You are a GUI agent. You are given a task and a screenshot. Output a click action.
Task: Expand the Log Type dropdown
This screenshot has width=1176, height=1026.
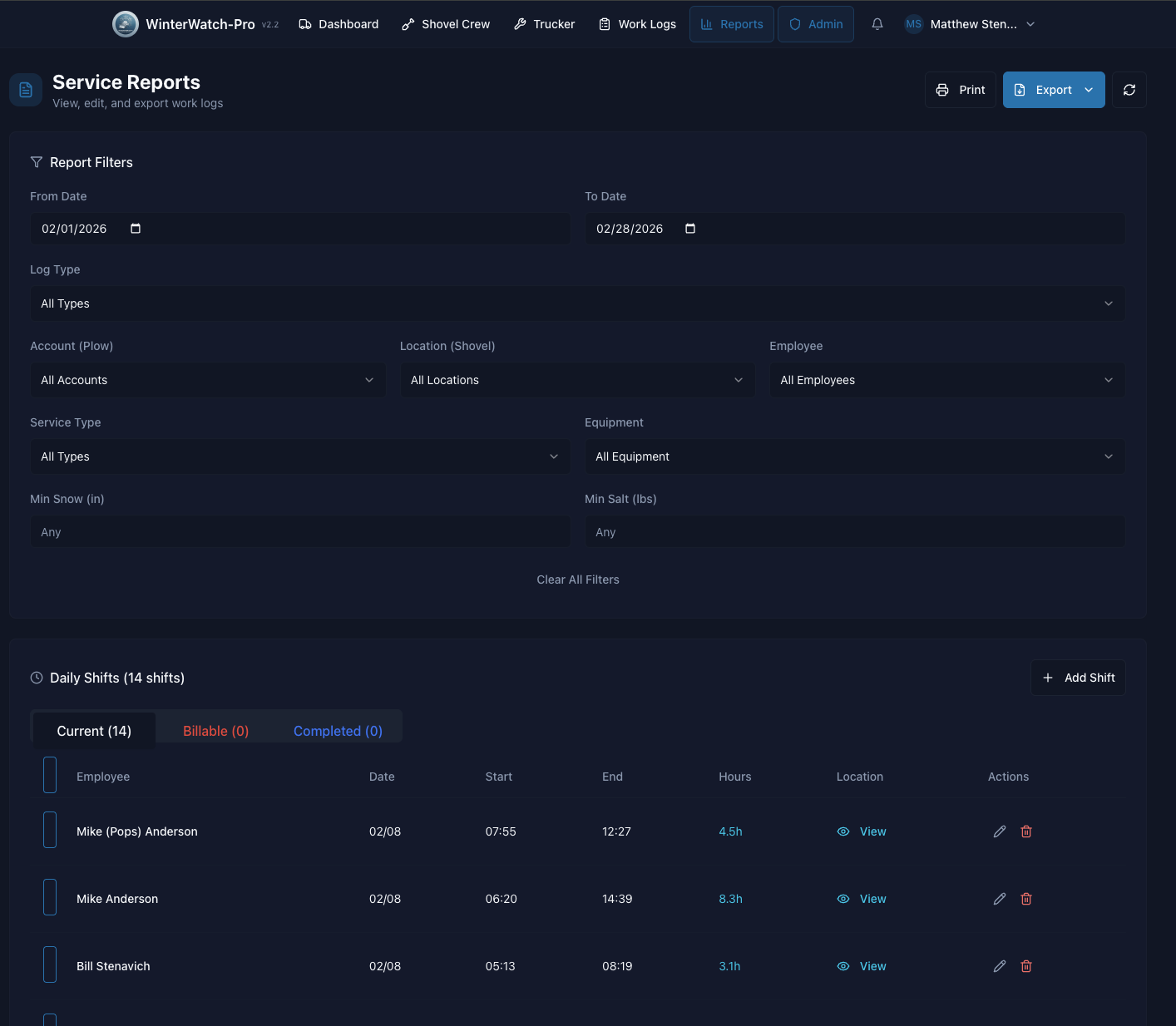tap(577, 303)
